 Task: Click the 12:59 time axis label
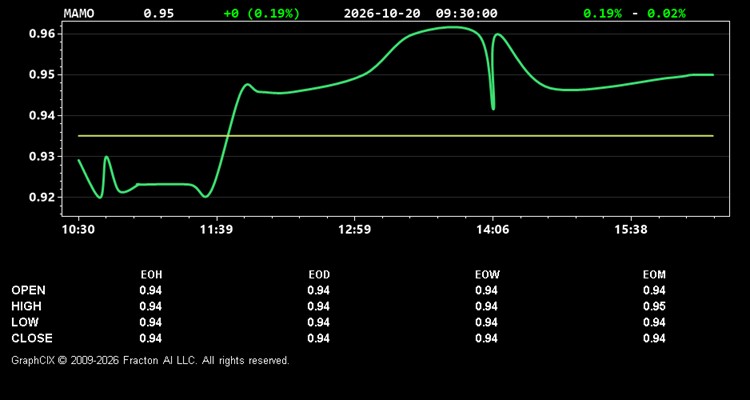(x=354, y=230)
